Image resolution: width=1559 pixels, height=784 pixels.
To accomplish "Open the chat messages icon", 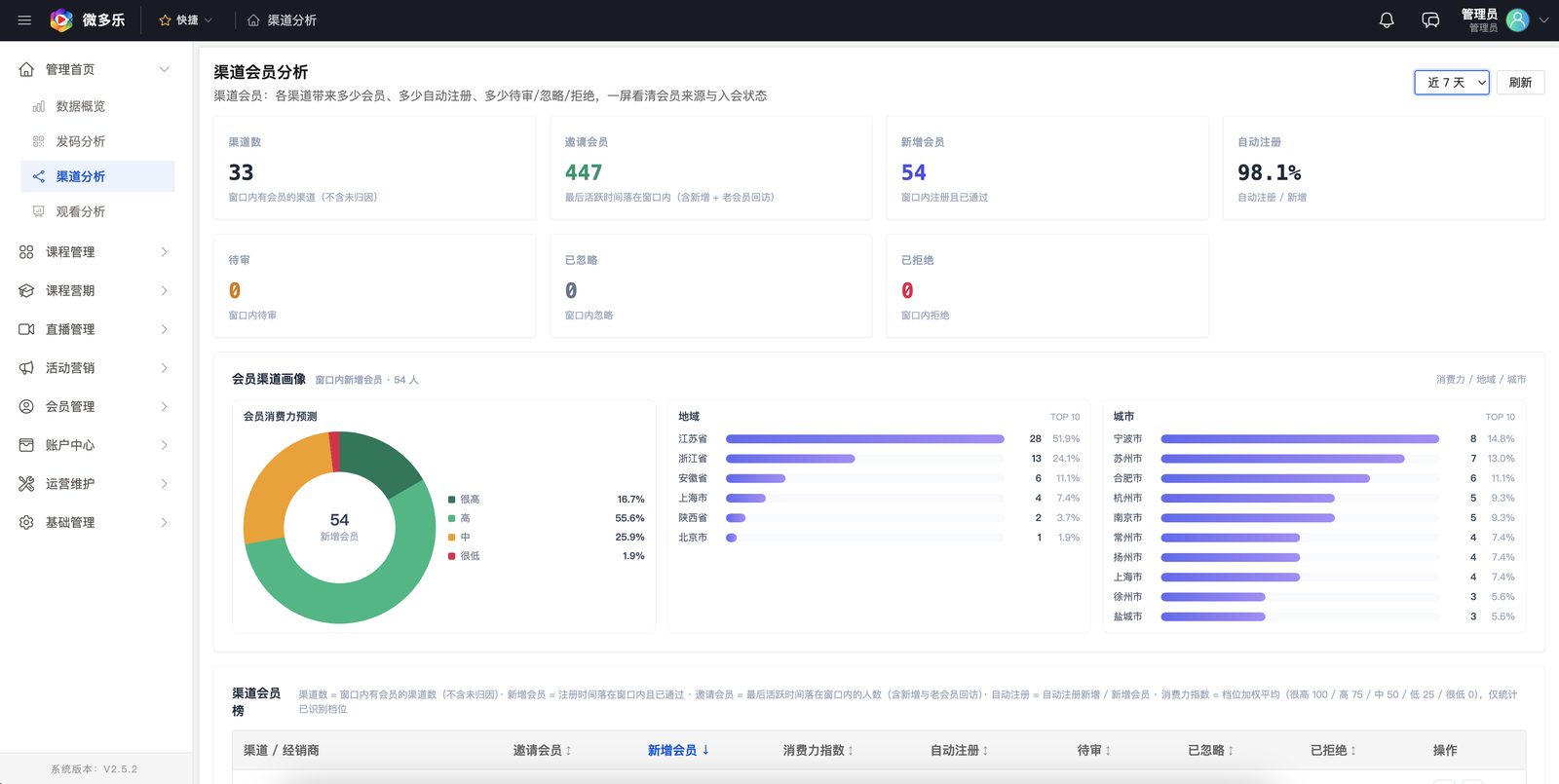I will [1430, 19].
